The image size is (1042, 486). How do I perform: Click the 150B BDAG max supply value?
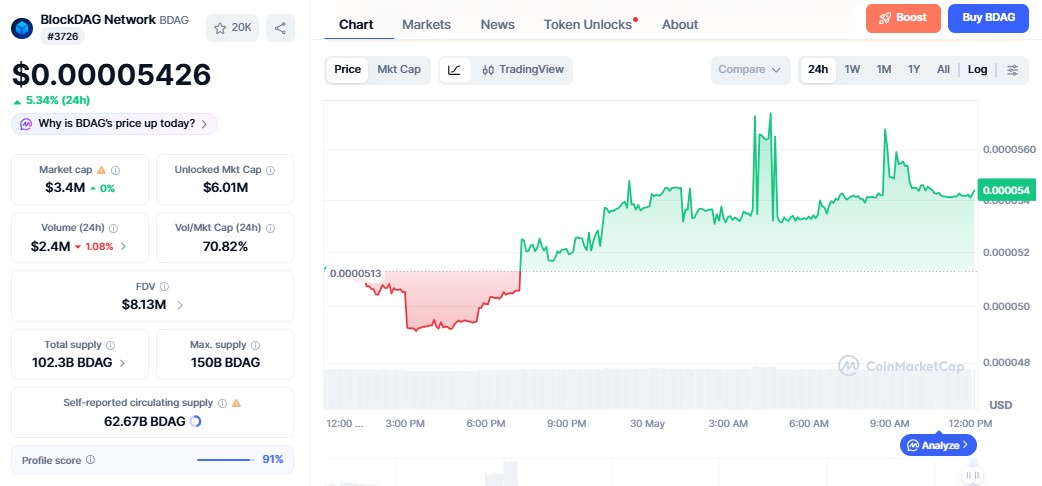[x=225, y=363]
